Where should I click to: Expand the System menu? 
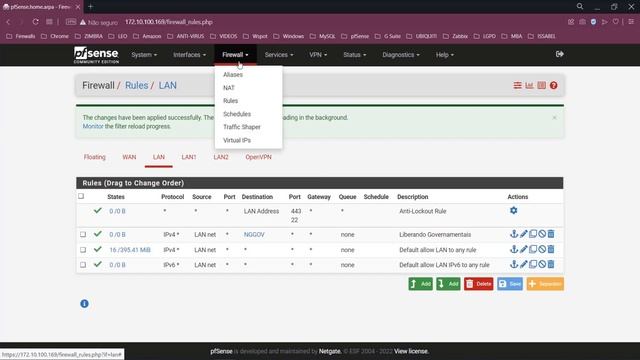point(144,55)
